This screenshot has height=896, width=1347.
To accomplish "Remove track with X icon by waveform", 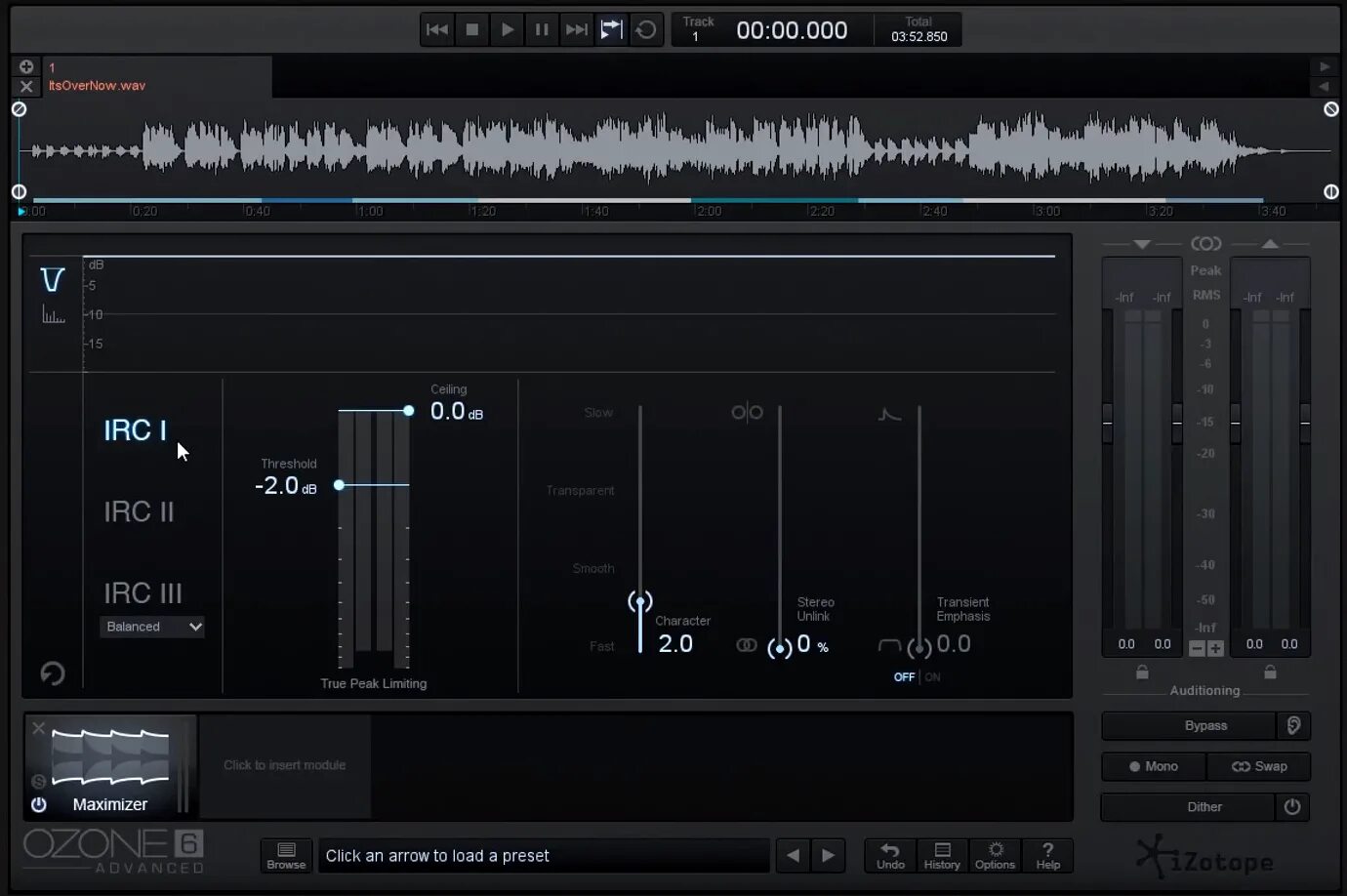I will (26, 86).
